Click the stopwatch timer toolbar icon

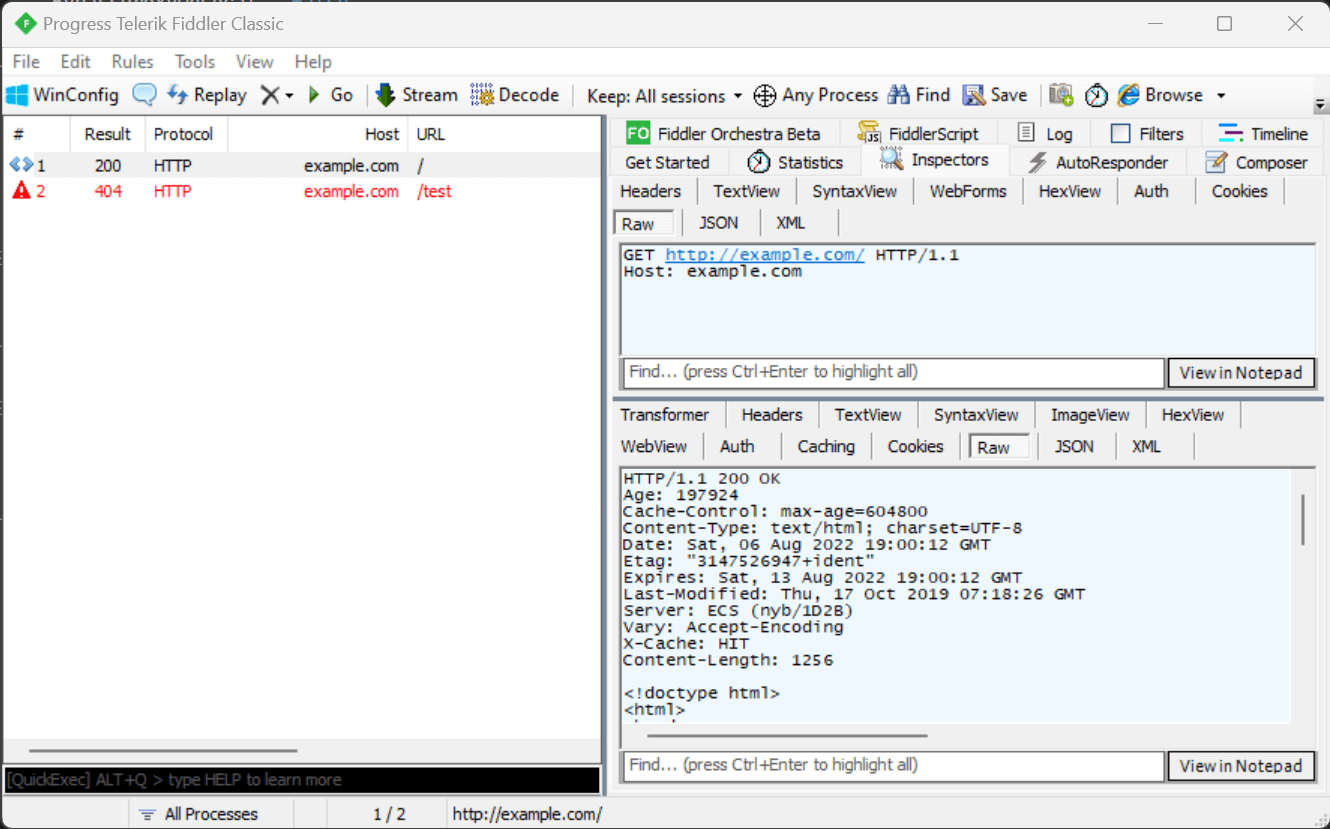(x=1097, y=95)
